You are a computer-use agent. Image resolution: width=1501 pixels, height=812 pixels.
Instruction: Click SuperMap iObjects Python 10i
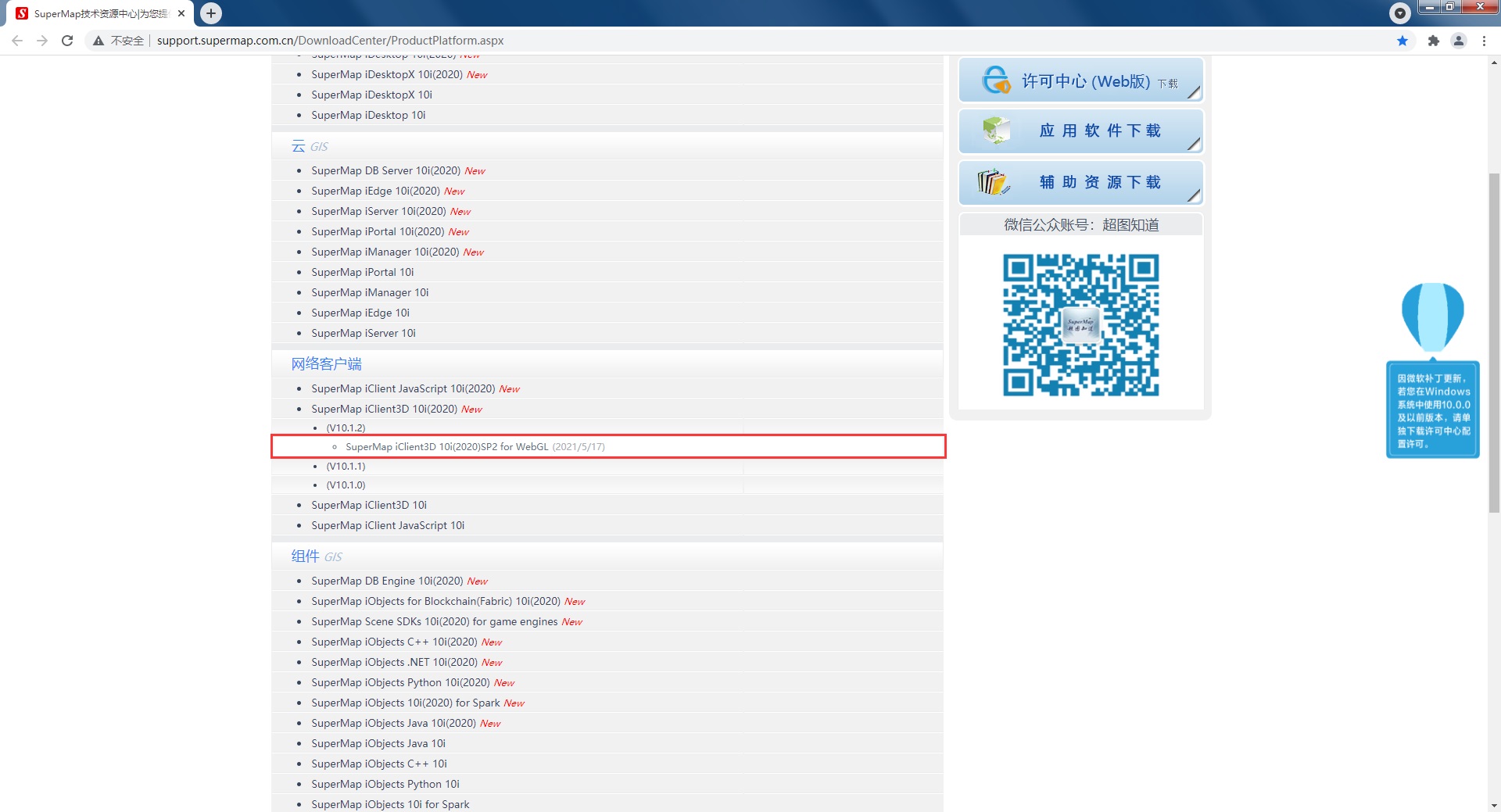(x=385, y=784)
